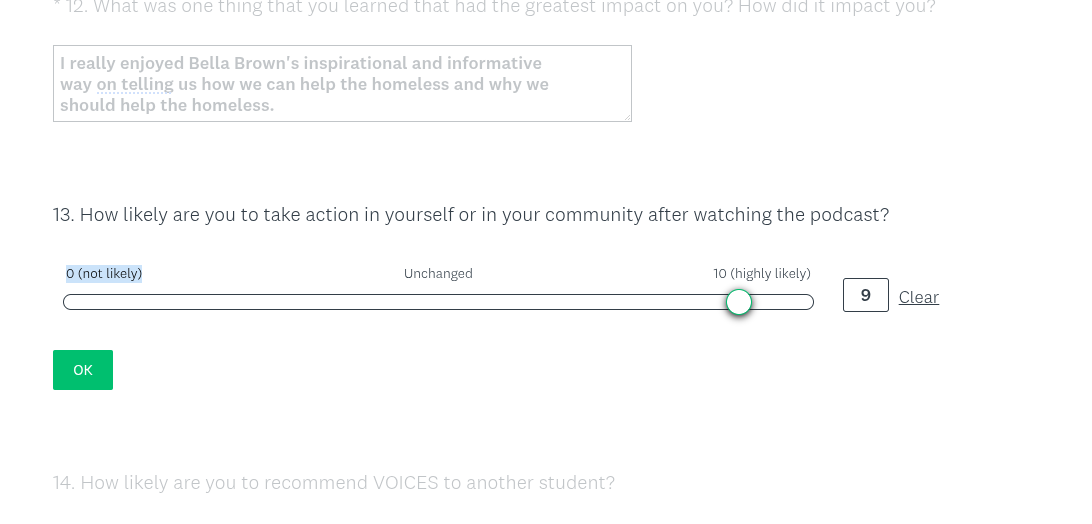Focus the number box showing 9
The height and width of the screenshot is (524, 1092).
point(865,295)
